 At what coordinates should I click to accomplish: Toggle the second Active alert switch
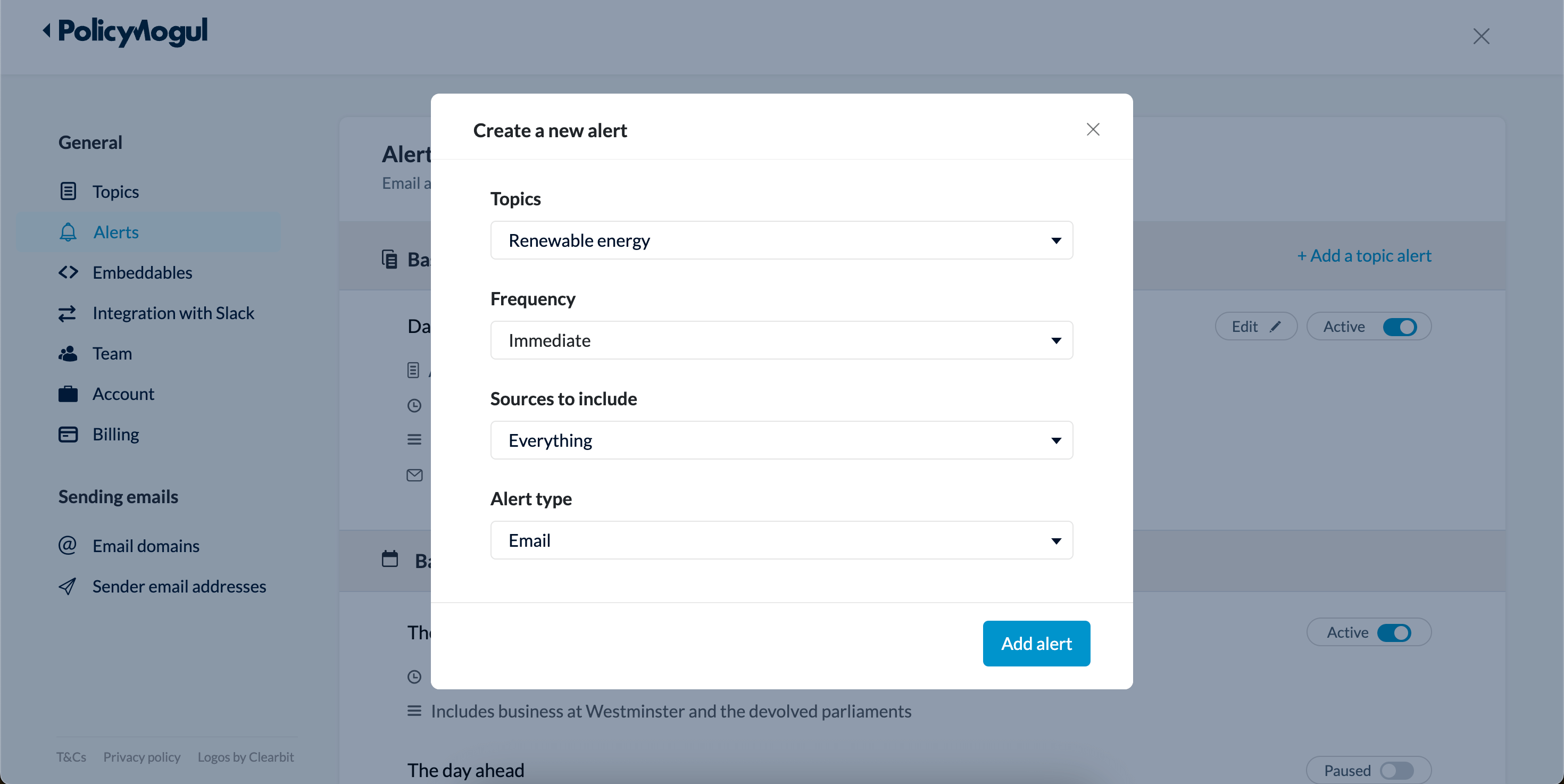click(1394, 632)
